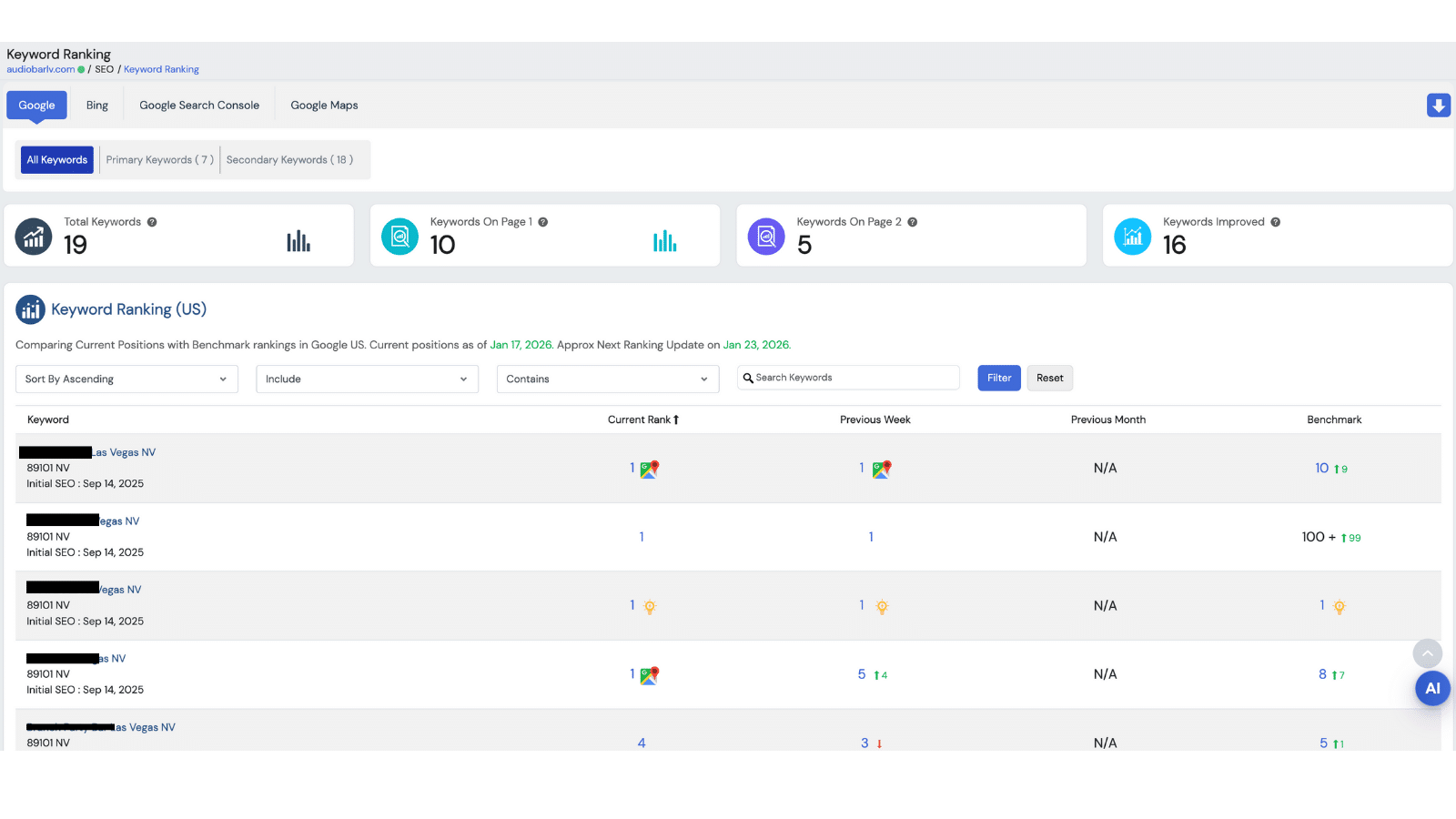Click the first row's current rank Google Maps pin icon
The width and height of the screenshot is (1456, 819).
click(x=650, y=470)
